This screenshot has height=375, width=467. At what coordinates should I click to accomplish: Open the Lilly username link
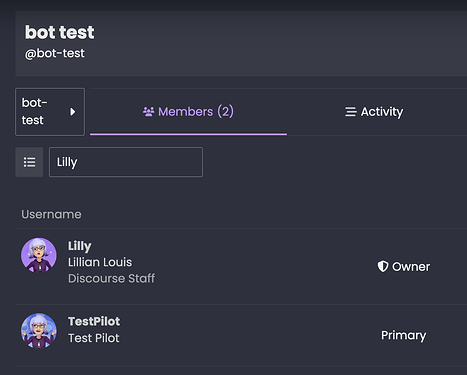pyautogui.click(x=80, y=246)
